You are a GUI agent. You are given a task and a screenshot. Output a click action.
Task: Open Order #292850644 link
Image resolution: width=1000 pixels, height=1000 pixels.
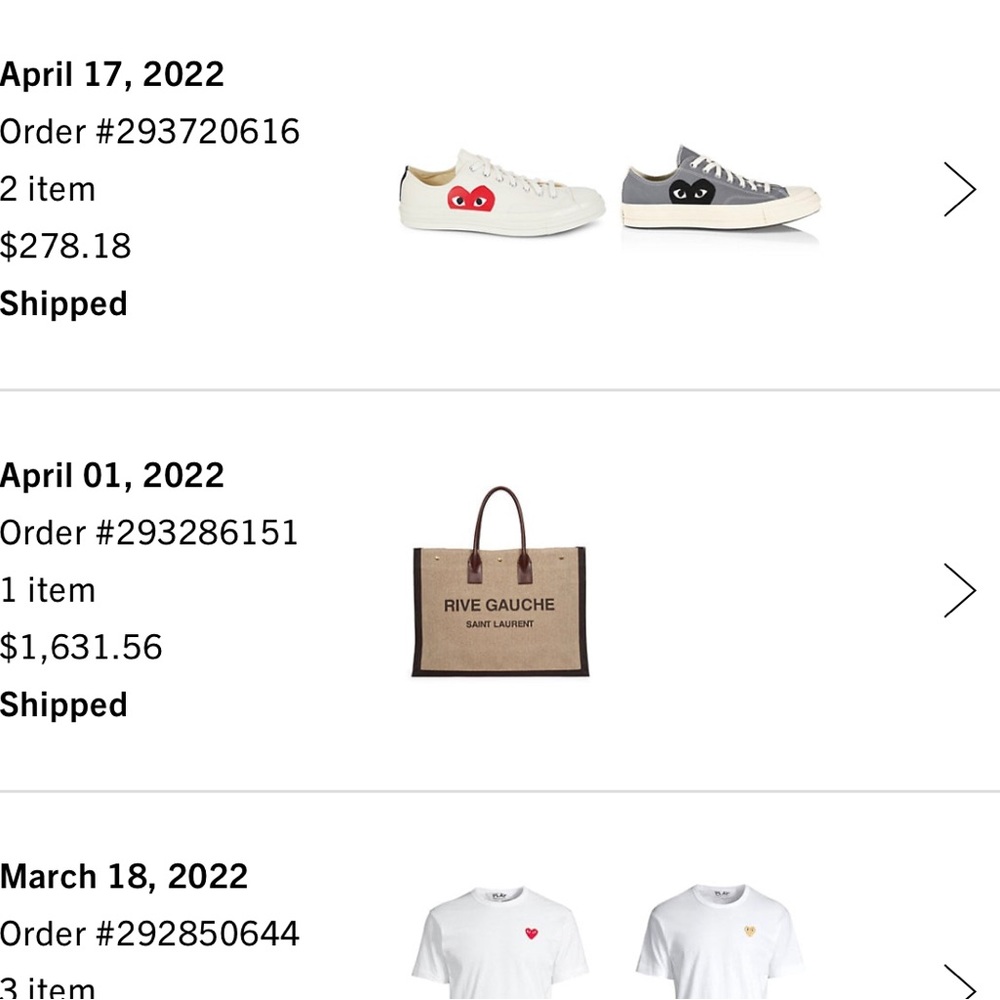(x=149, y=933)
